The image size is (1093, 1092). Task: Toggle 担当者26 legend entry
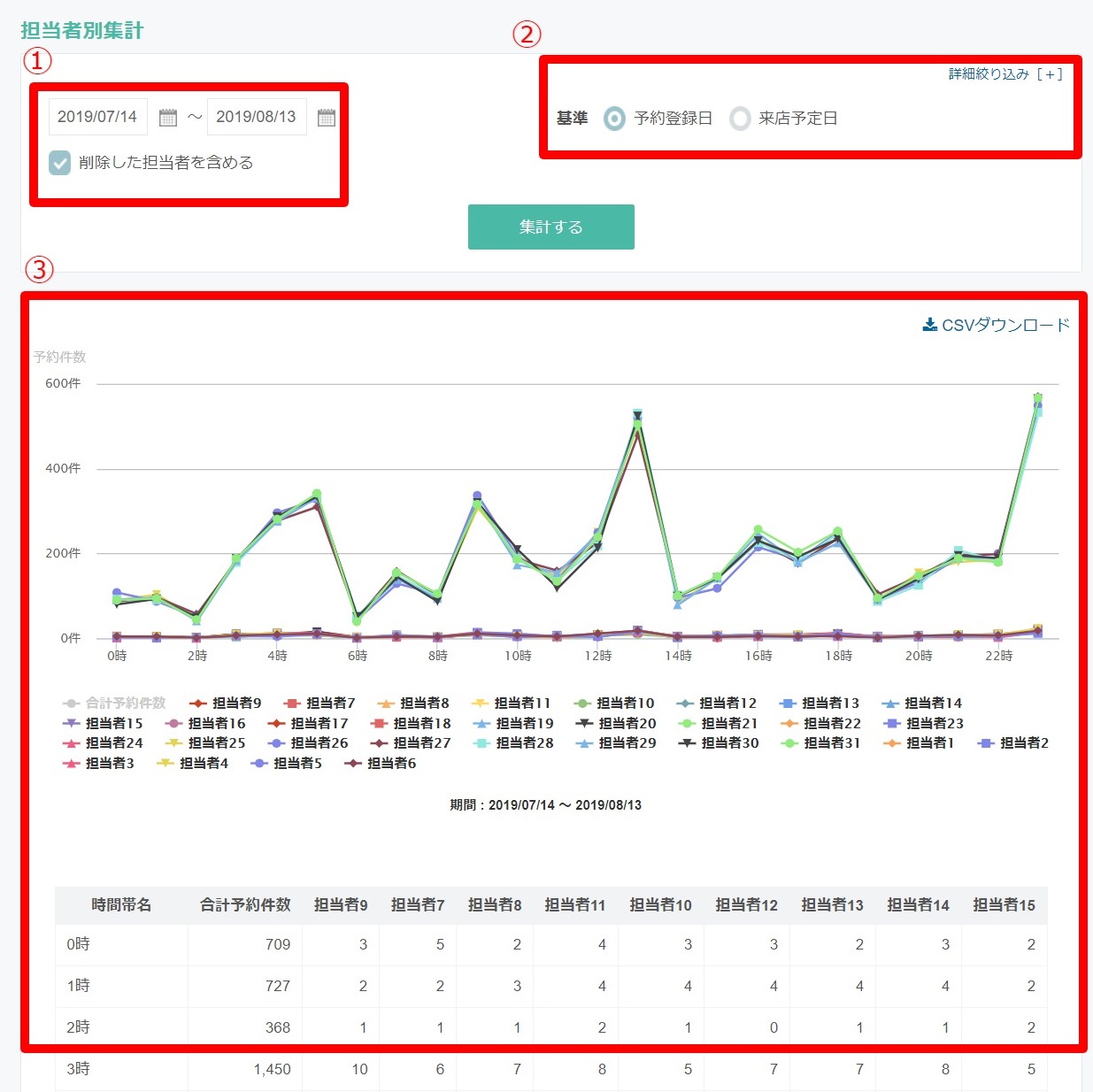(x=308, y=743)
